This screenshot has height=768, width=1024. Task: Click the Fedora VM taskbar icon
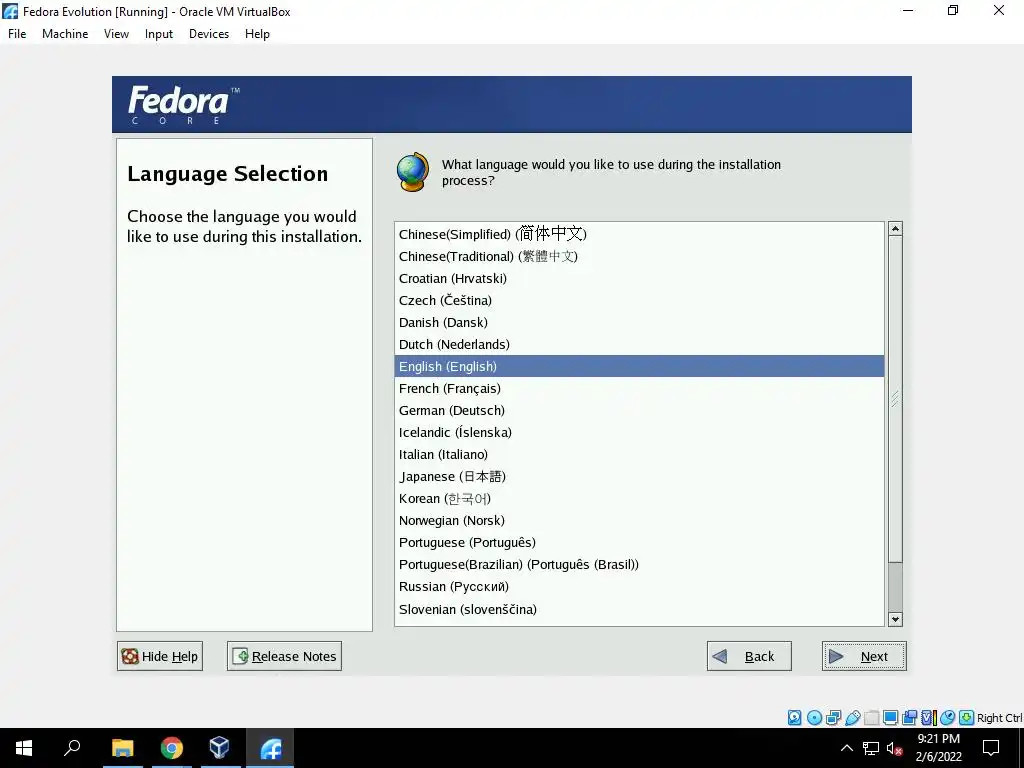pos(270,748)
